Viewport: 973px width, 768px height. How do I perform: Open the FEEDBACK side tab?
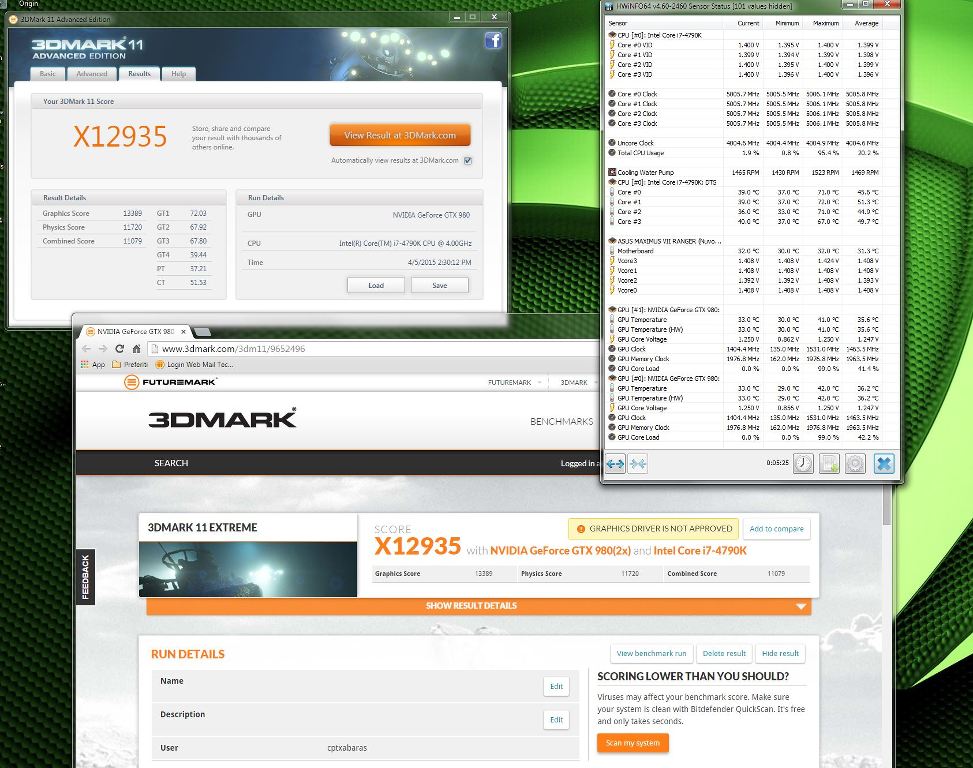86,578
